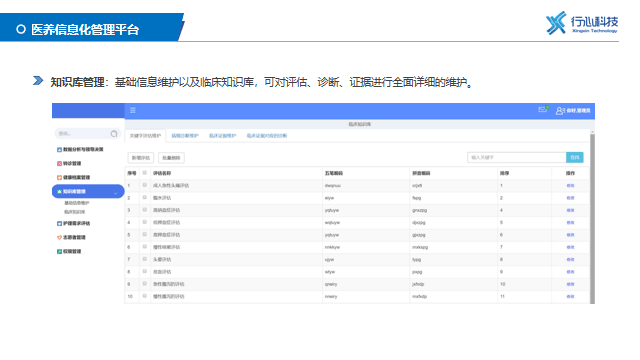Click the 'qneiry' wubi code cell
The height and width of the screenshot is (360, 640).
[x=331, y=284]
